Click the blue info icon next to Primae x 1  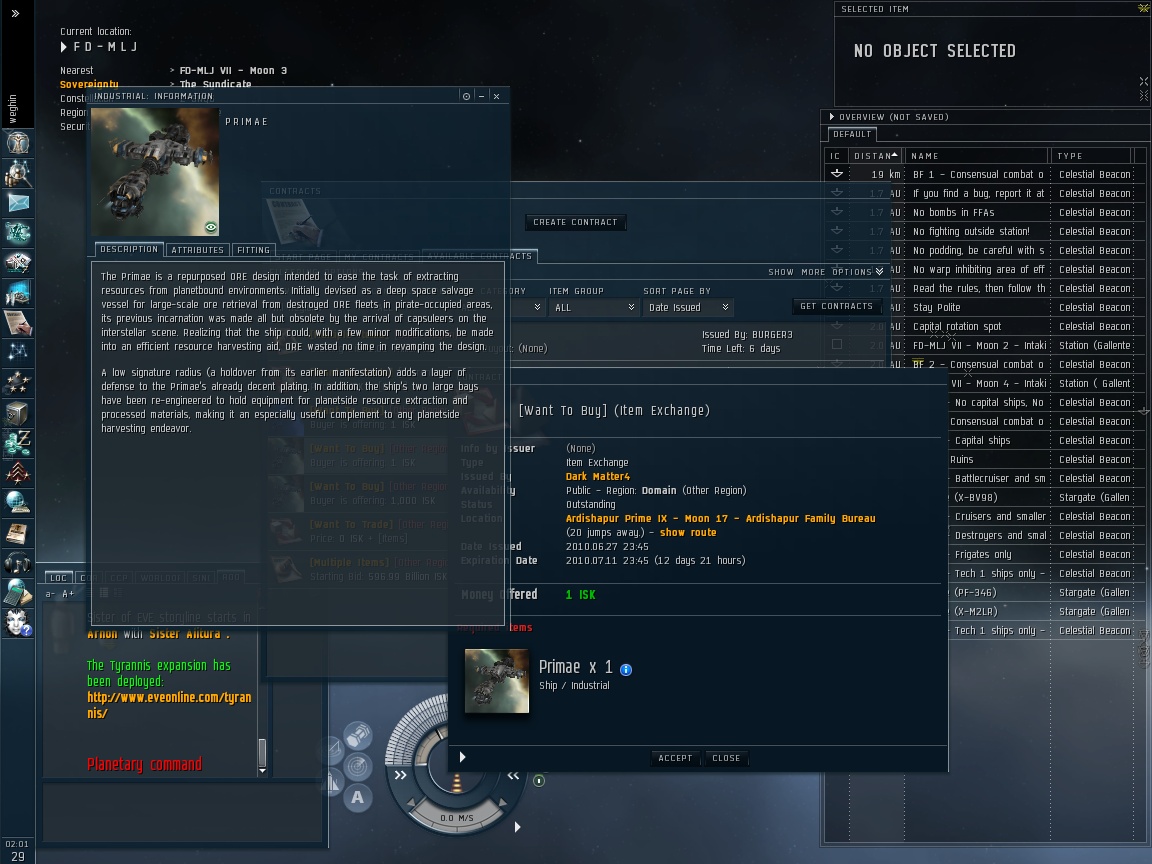click(x=626, y=669)
